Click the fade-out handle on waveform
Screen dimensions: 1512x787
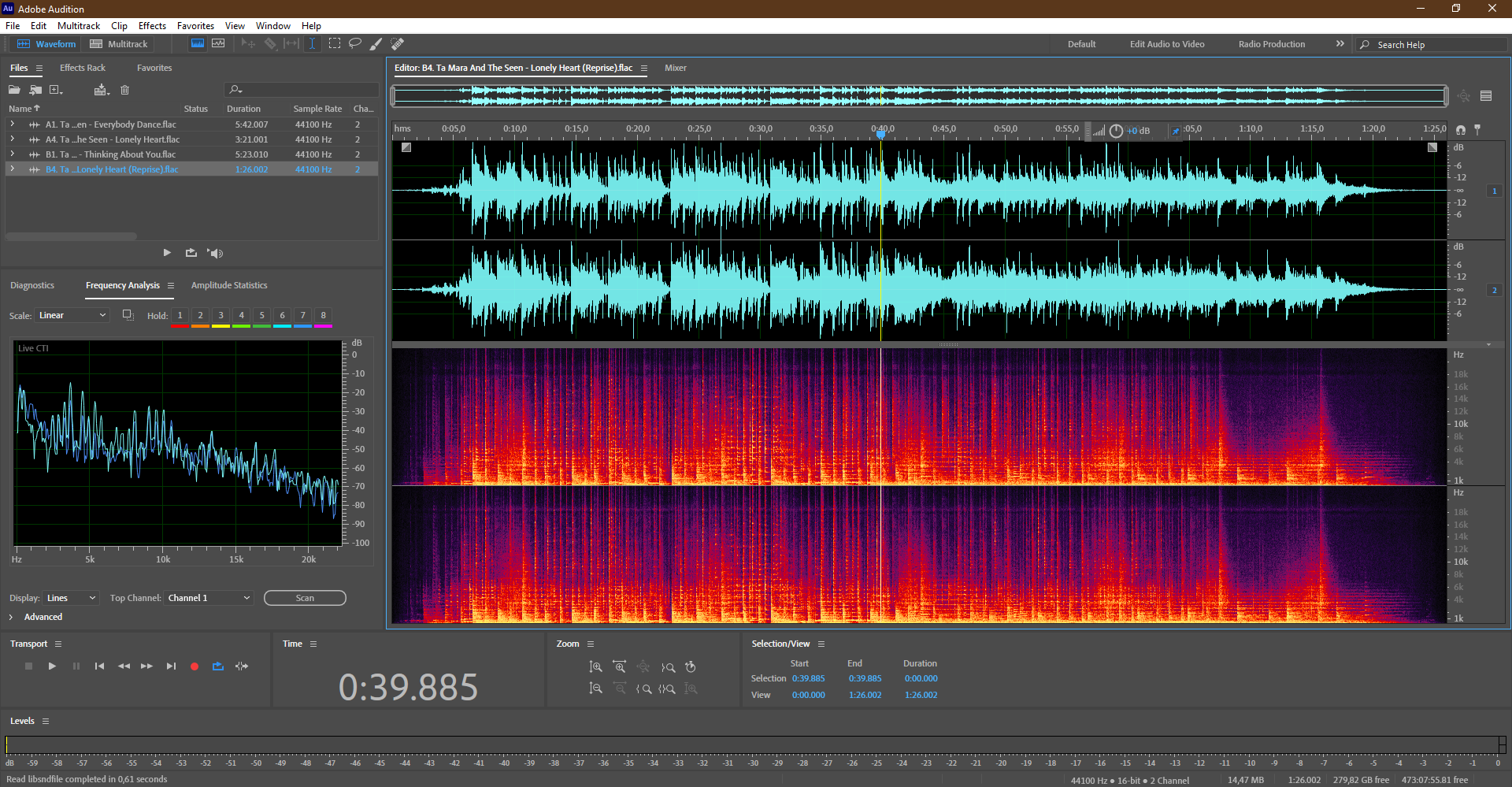pyautogui.click(x=1432, y=147)
